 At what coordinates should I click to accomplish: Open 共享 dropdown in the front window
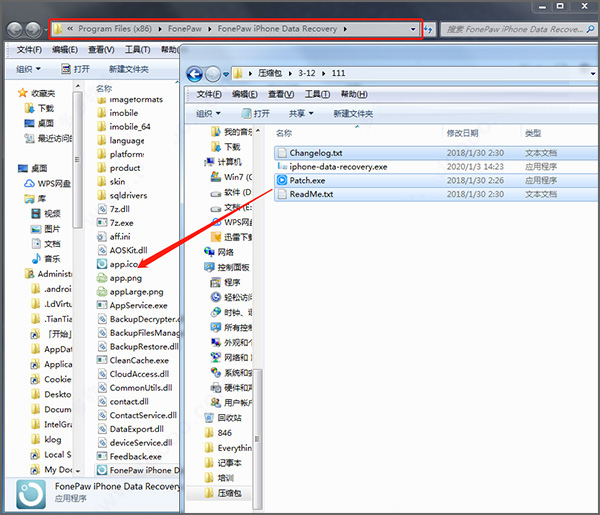tap(301, 113)
